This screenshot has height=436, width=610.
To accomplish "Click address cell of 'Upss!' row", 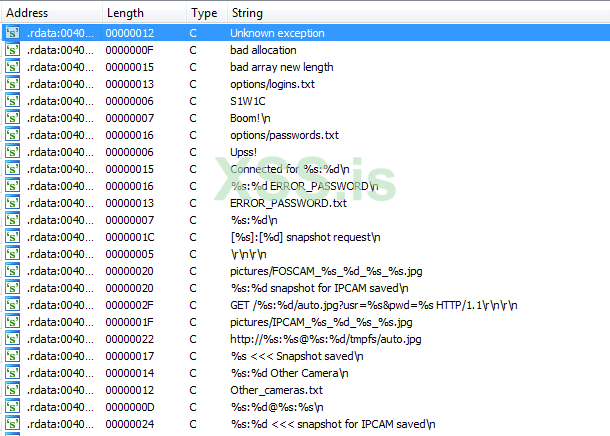I will click(x=60, y=152).
